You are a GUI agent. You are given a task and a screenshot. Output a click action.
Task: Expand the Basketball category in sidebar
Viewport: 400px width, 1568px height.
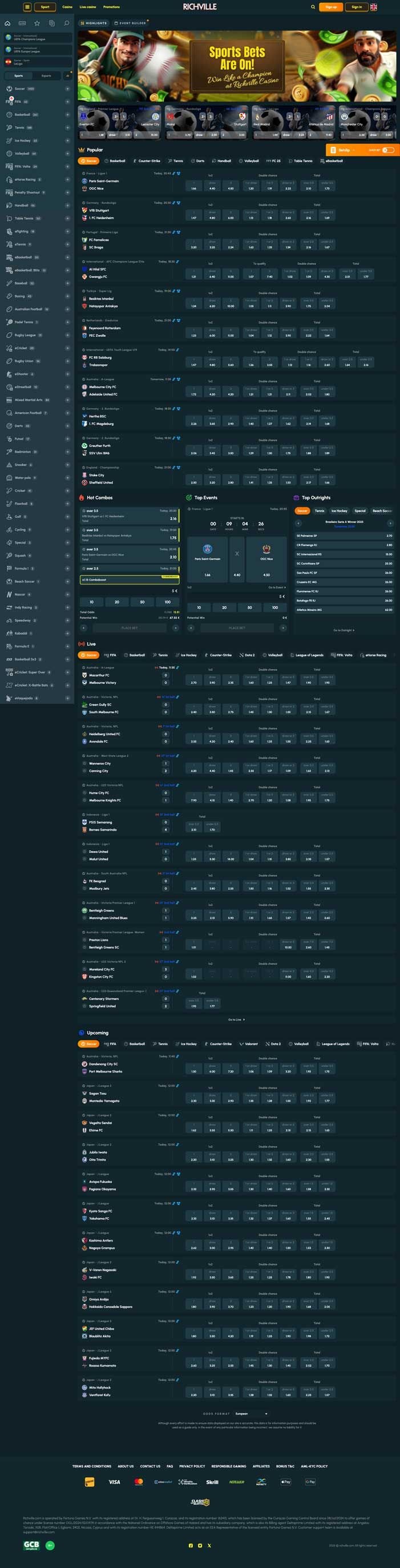[67, 115]
